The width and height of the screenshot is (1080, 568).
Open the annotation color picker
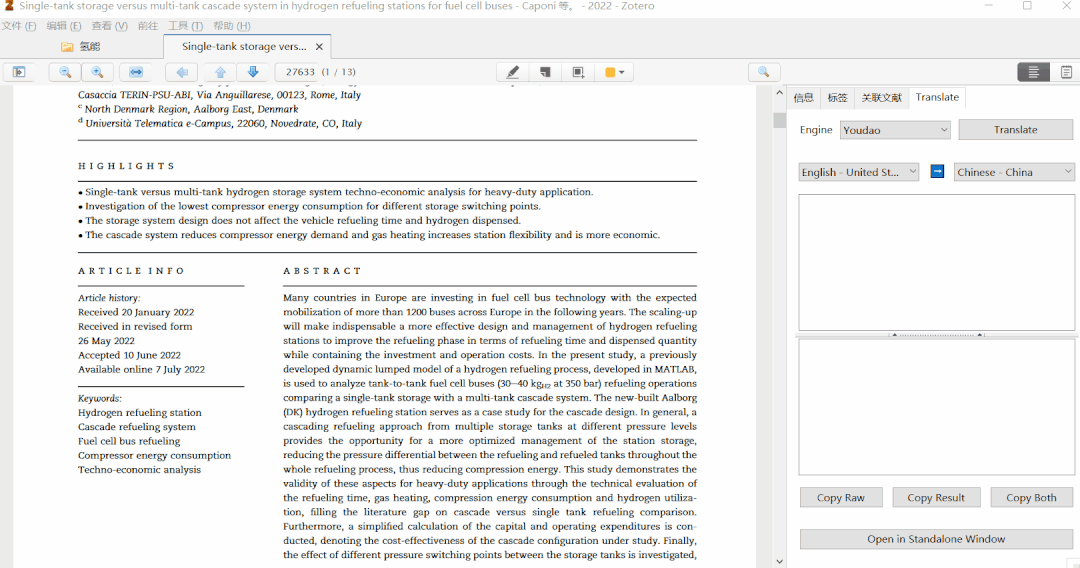615,72
